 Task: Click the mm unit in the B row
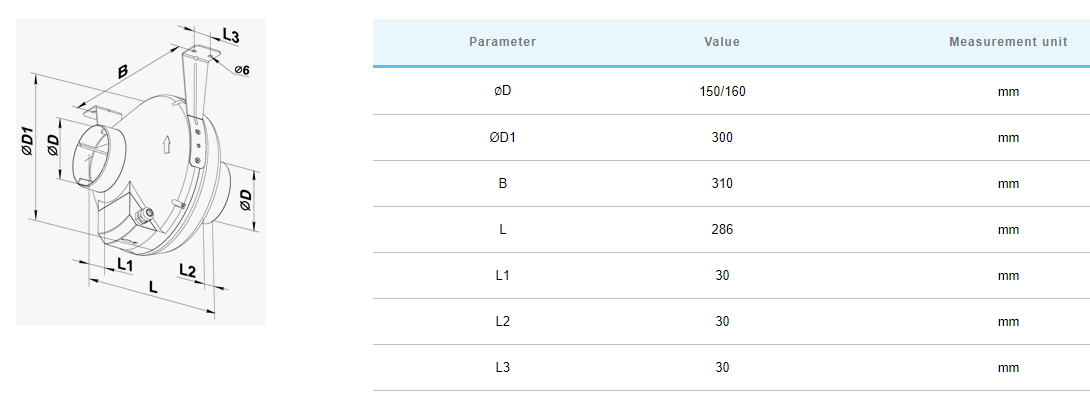click(x=1008, y=184)
